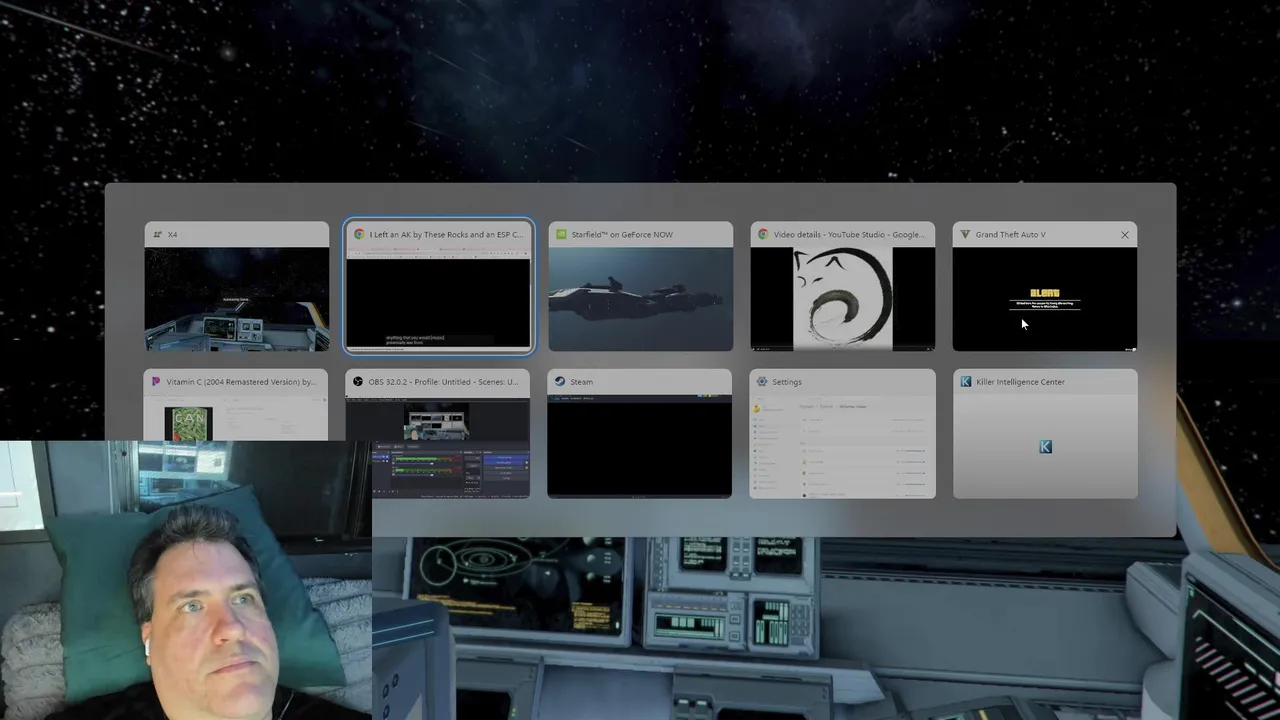Click the 'OBS 32.0.2 - Profile: Untitled' title
Viewport: 1280px width, 720px height.
pyautogui.click(x=444, y=382)
